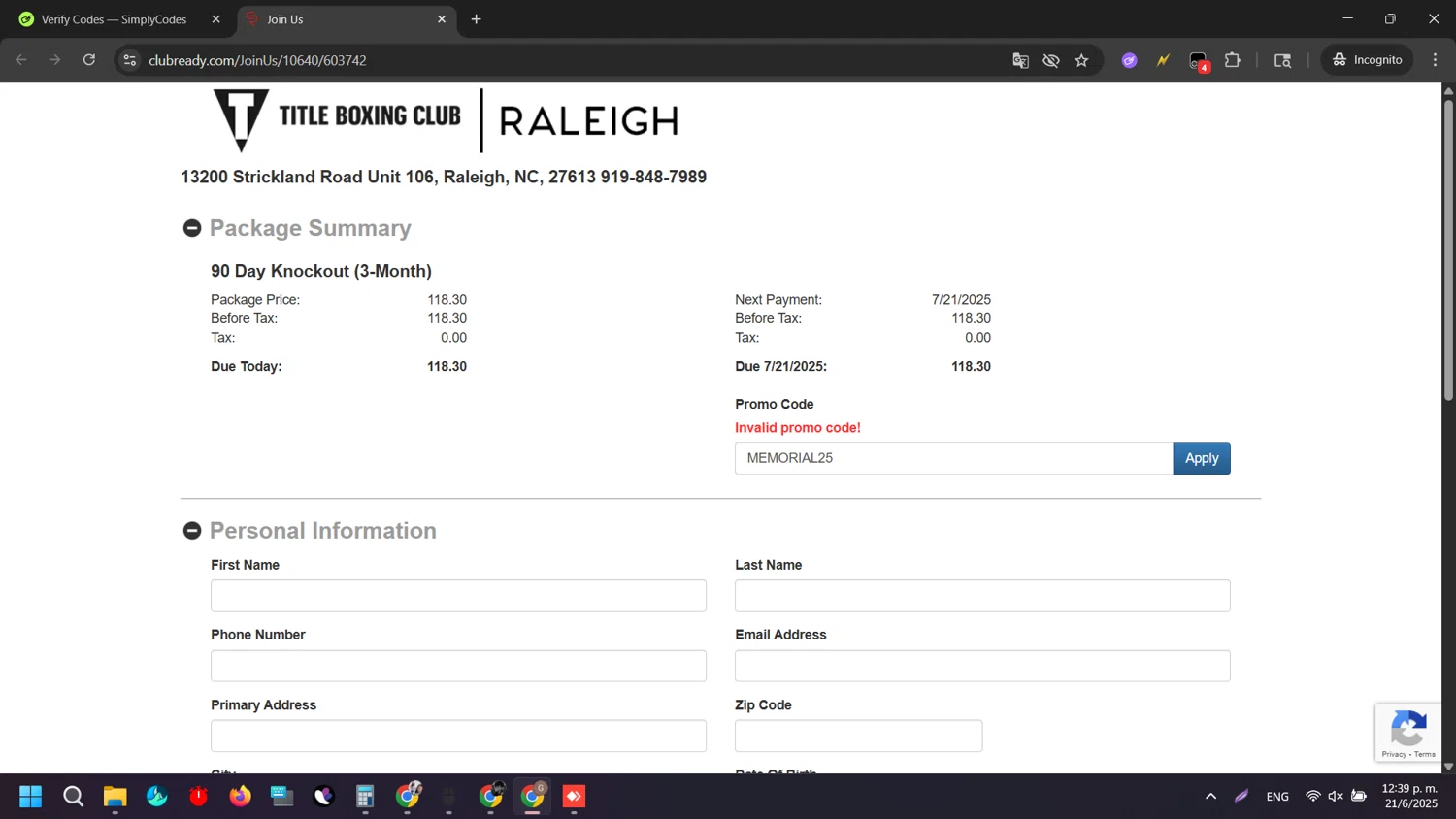Open the black round purple-leaf app in taskbar
1456x819 pixels.
point(323,797)
